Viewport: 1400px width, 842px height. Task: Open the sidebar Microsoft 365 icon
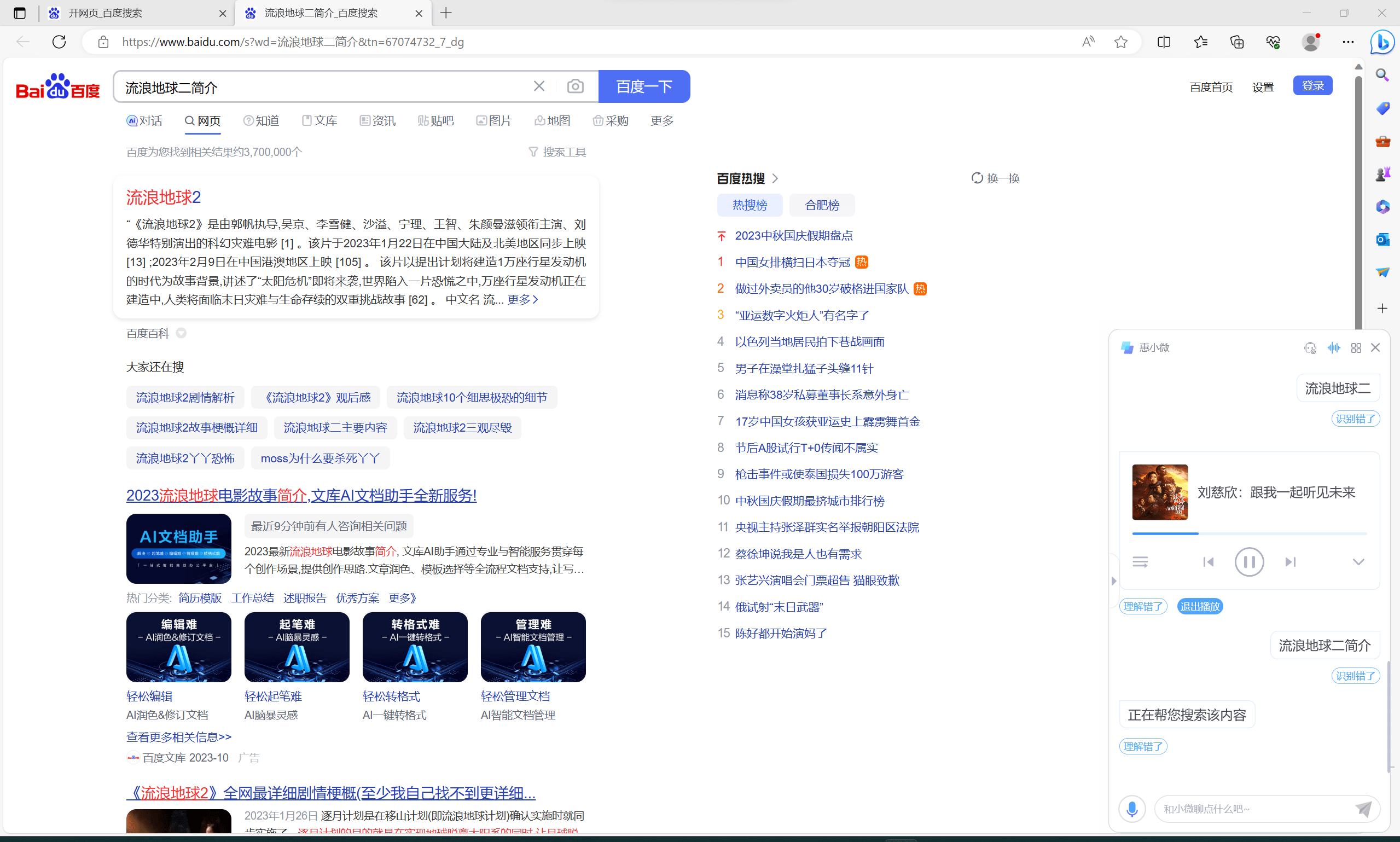tap(1382, 206)
